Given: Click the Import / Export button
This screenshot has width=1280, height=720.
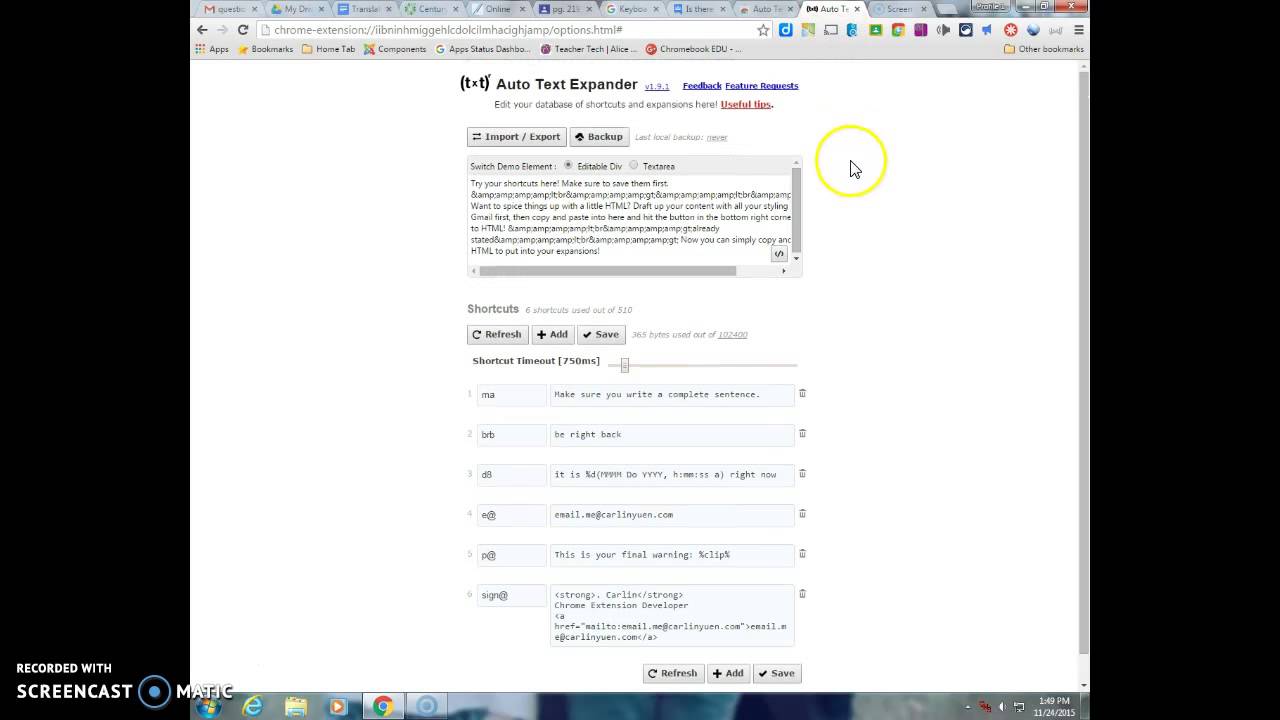Looking at the screenshot, I should (x=516, y=137).
